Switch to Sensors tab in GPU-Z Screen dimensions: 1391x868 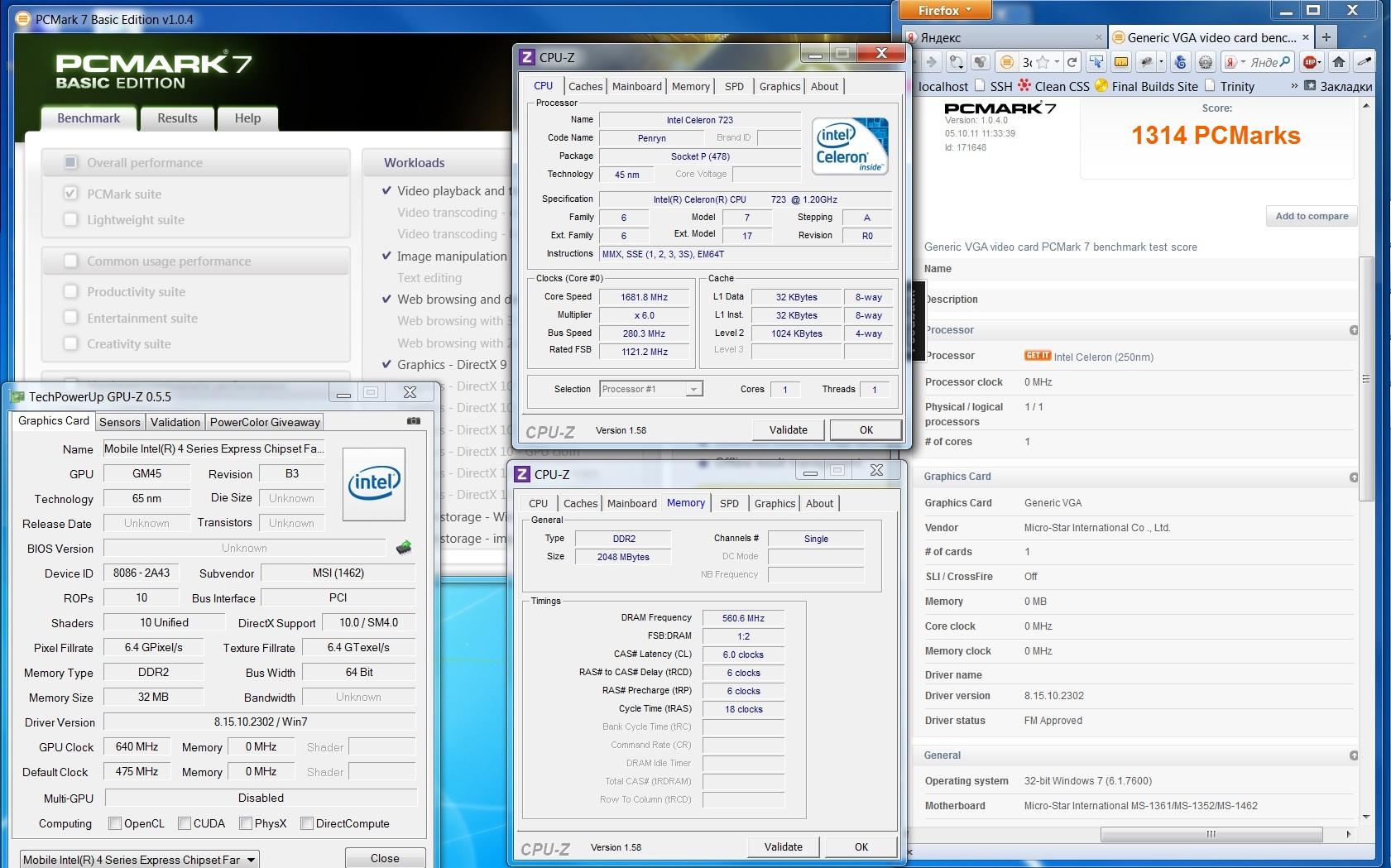[x=120, y=422]
